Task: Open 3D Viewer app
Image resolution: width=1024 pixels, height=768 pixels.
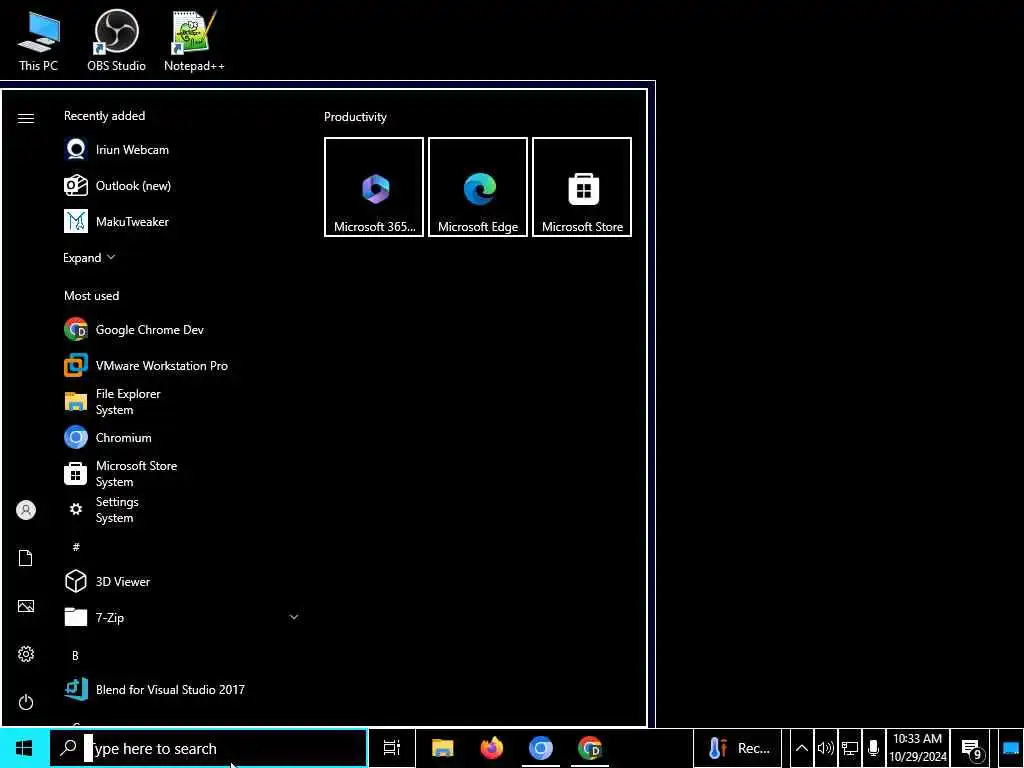Action: point(182,581)
